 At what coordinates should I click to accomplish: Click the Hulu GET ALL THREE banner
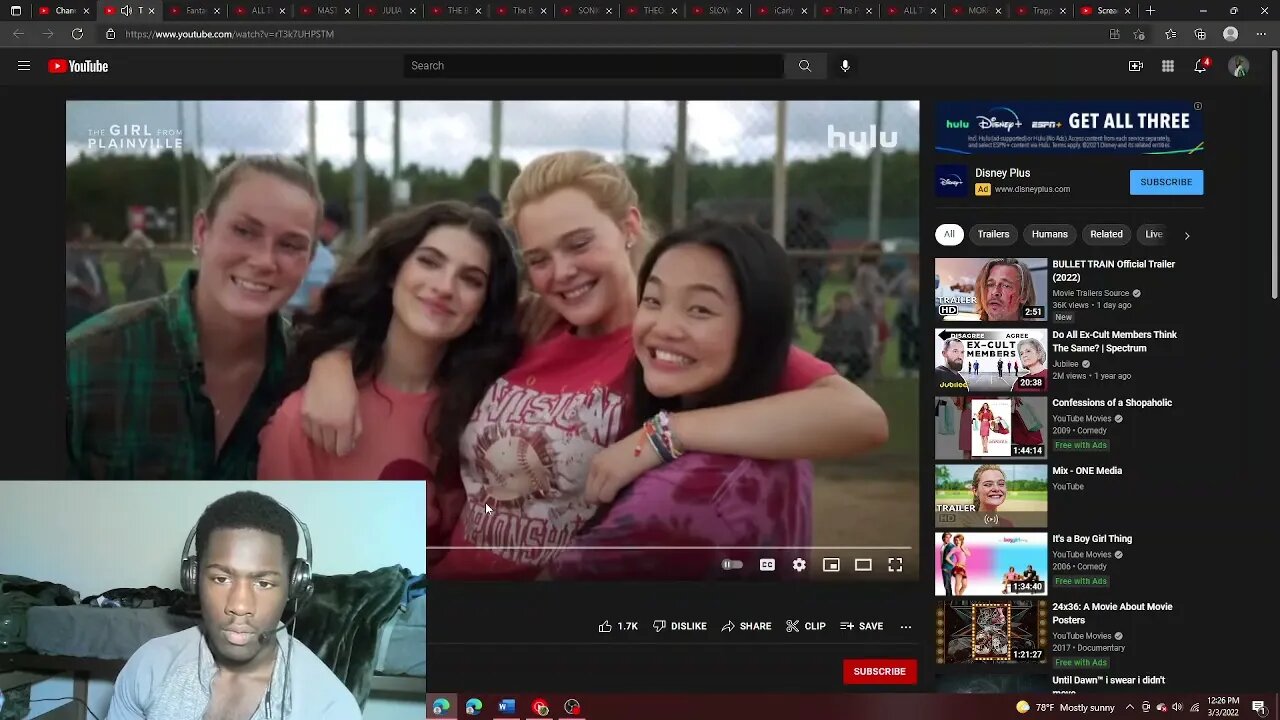tap(1069, 128)
